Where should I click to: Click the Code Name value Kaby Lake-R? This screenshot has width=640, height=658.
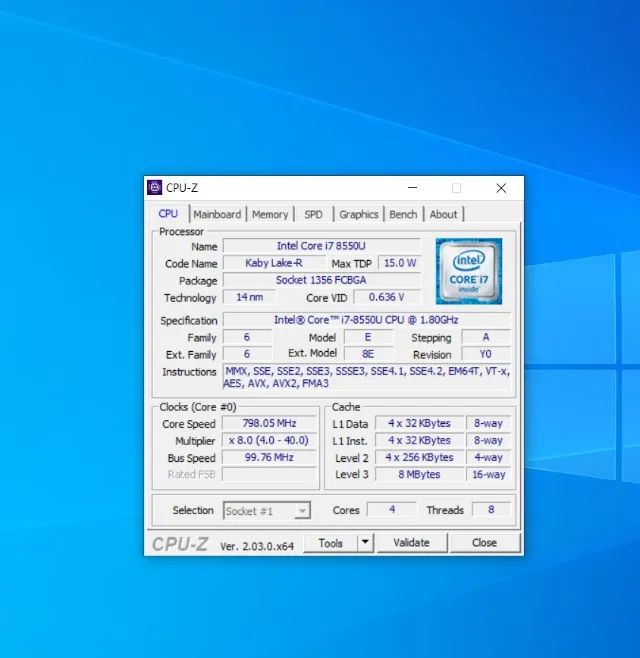click(274, 263)
